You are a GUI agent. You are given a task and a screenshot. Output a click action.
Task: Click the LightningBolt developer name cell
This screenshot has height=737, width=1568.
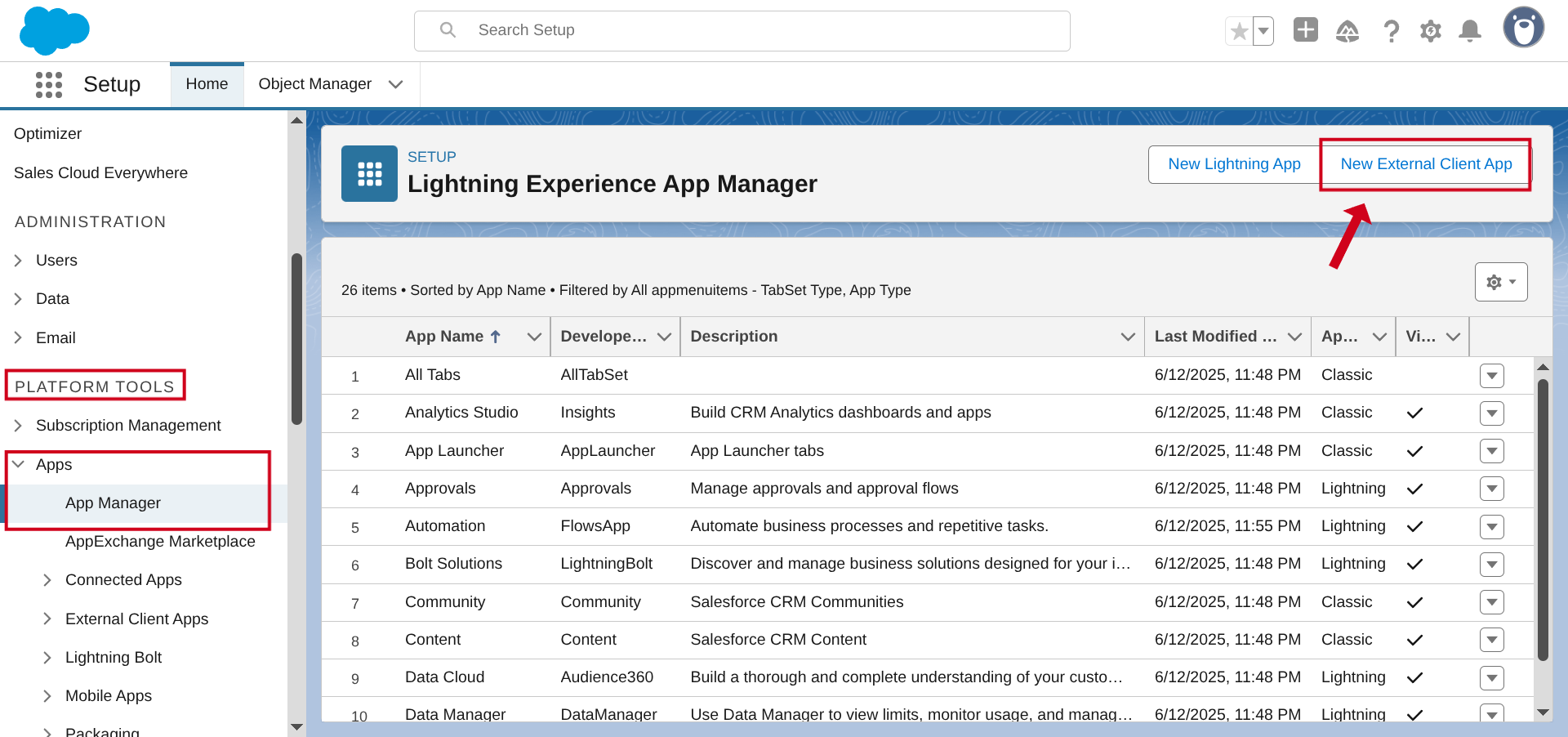click(607, 564)
